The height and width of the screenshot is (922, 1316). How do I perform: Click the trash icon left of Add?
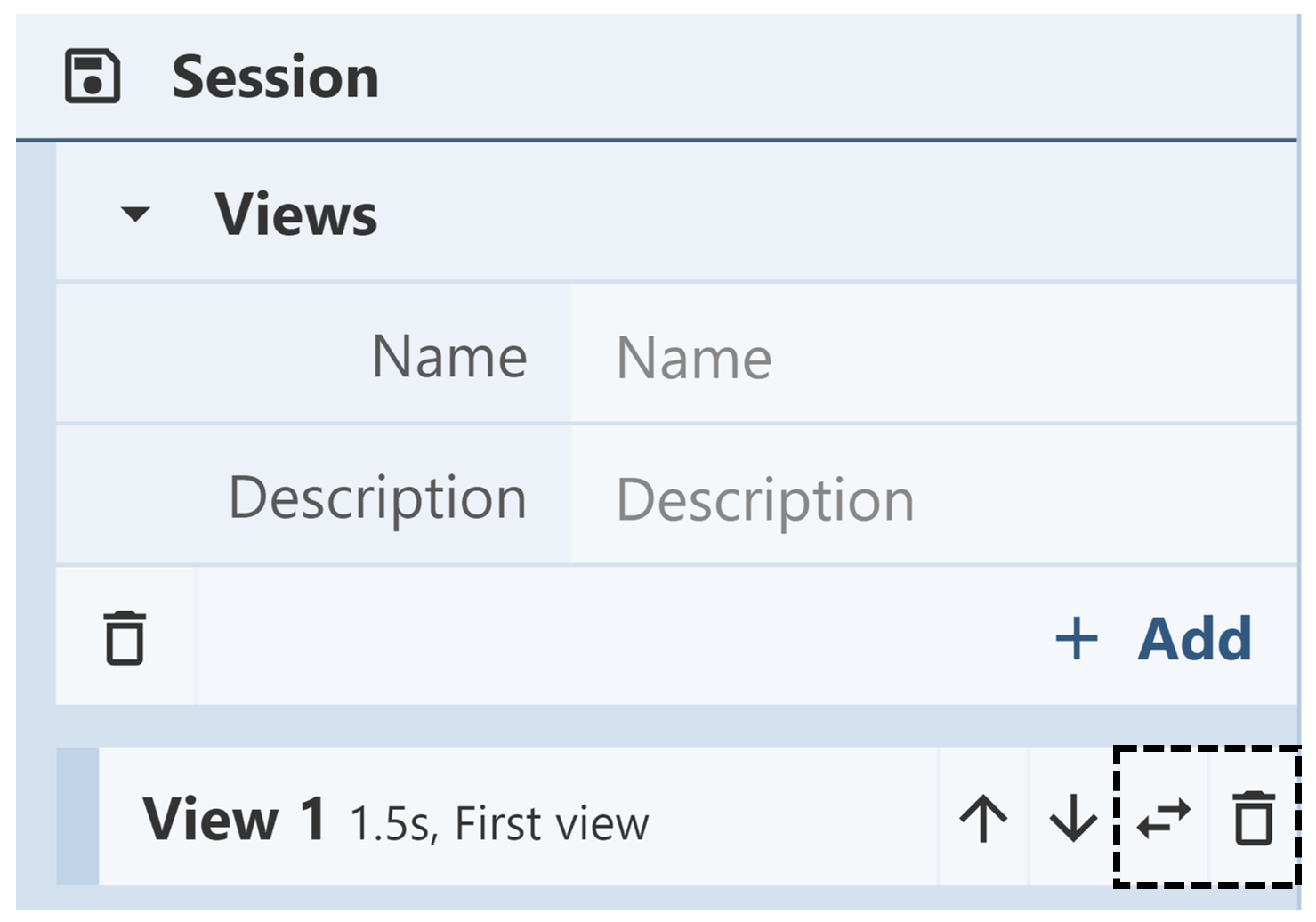pyautogui.click(x=125, y=637)
